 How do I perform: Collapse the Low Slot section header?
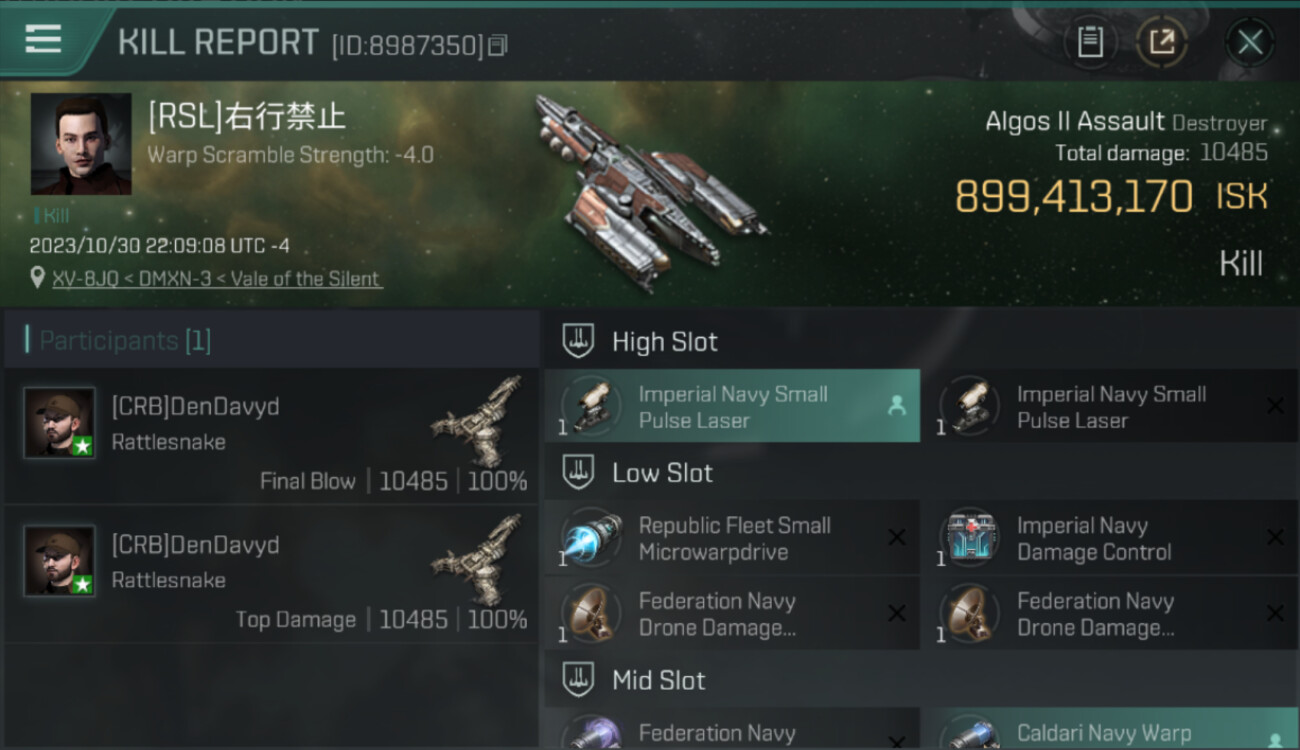click(x=920, y=473)
